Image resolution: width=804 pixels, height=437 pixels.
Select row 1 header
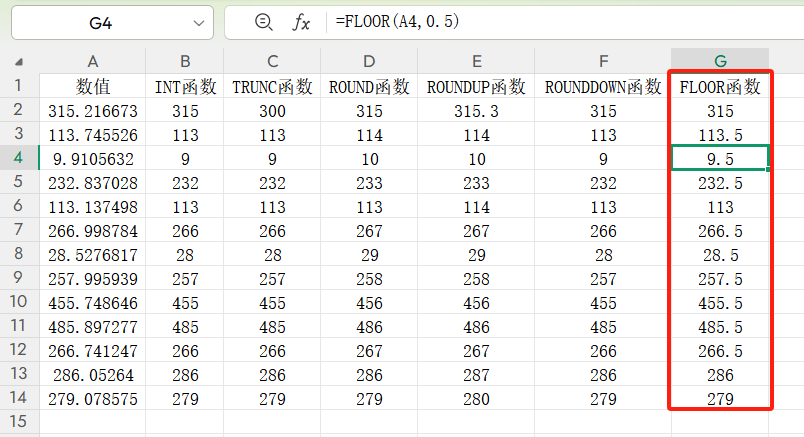tap(18, 86)
